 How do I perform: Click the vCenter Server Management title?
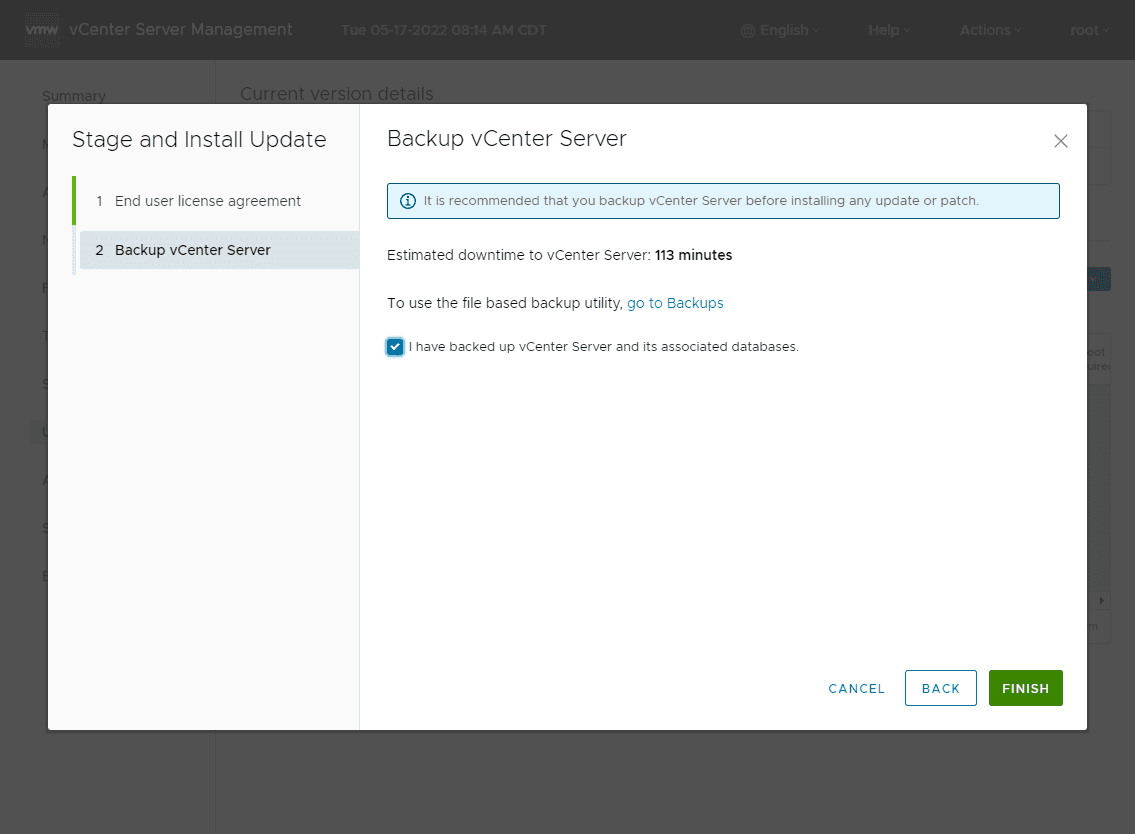click(x=181, y=30)
